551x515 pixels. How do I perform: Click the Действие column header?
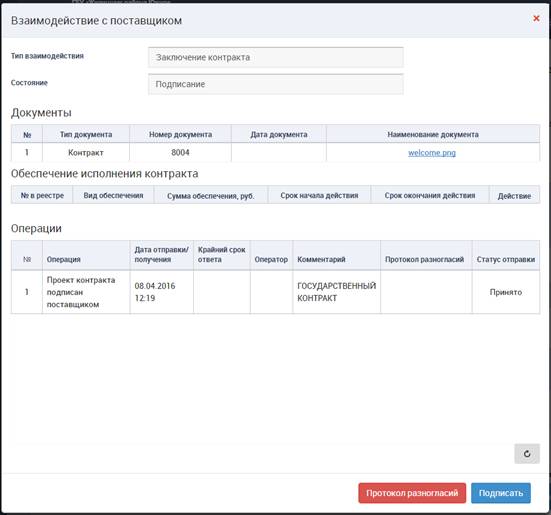tap(514, 196)
